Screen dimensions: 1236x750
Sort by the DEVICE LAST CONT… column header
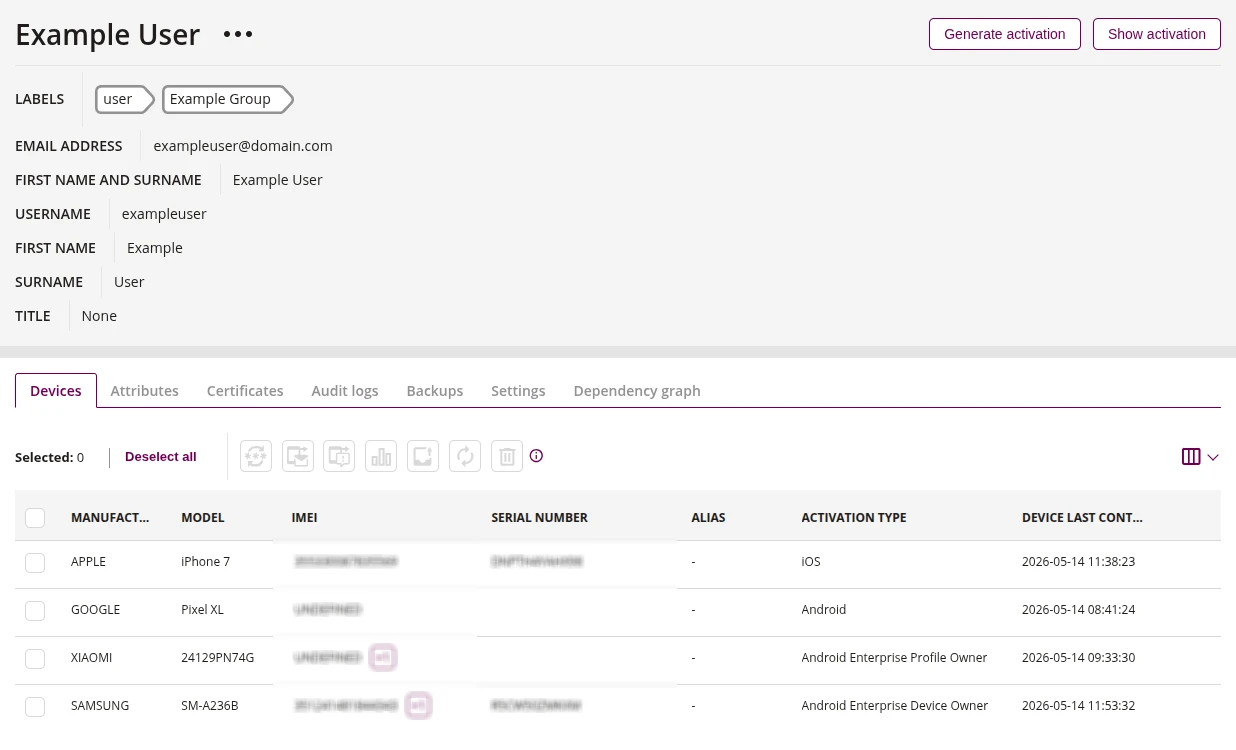[1082, 518]
